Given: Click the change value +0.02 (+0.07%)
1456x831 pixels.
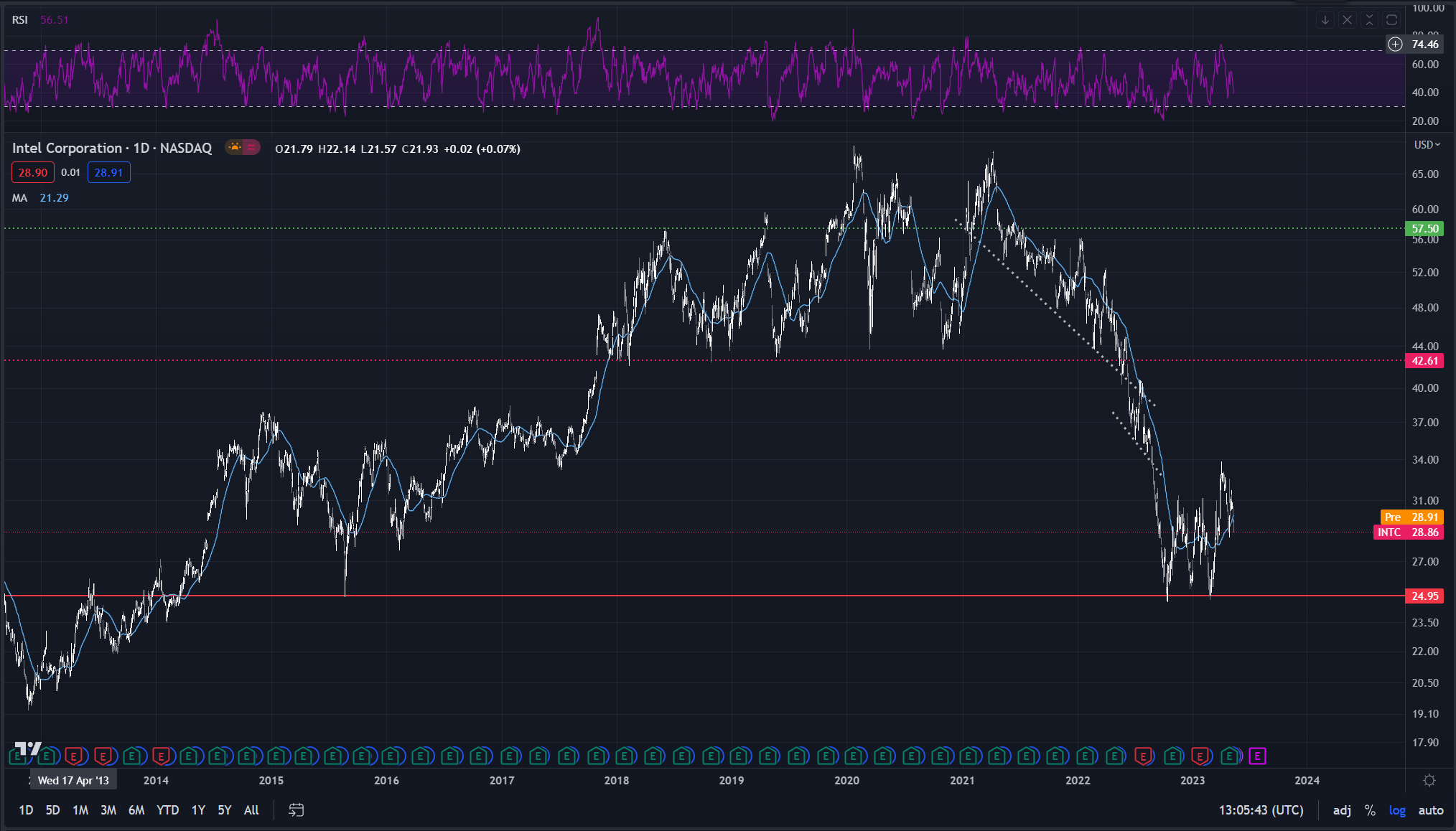Looking at the screenshot, I should tap(482, 149).
